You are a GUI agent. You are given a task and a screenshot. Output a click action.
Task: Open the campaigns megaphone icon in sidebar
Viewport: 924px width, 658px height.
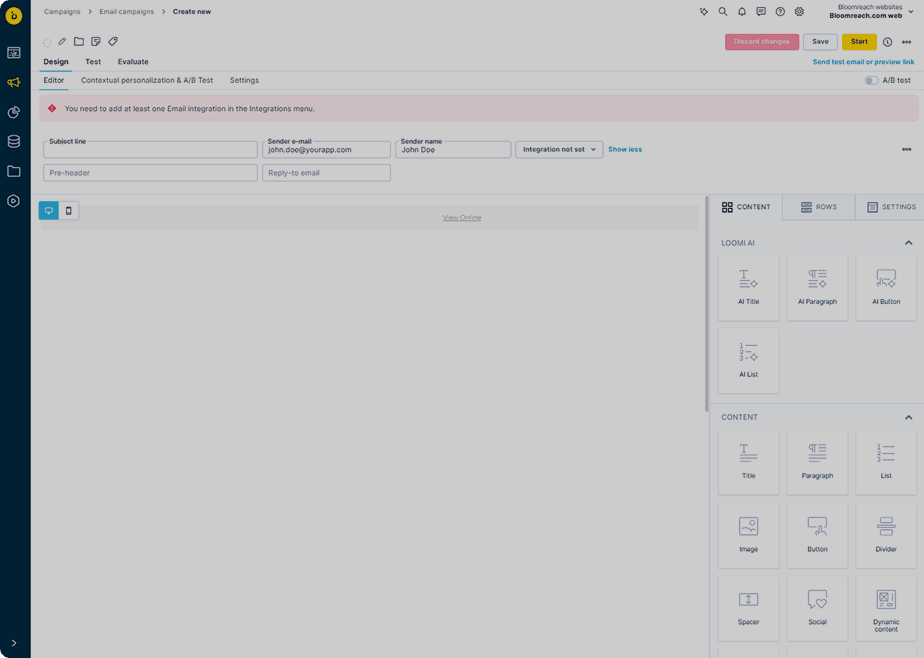pos(14,82)
